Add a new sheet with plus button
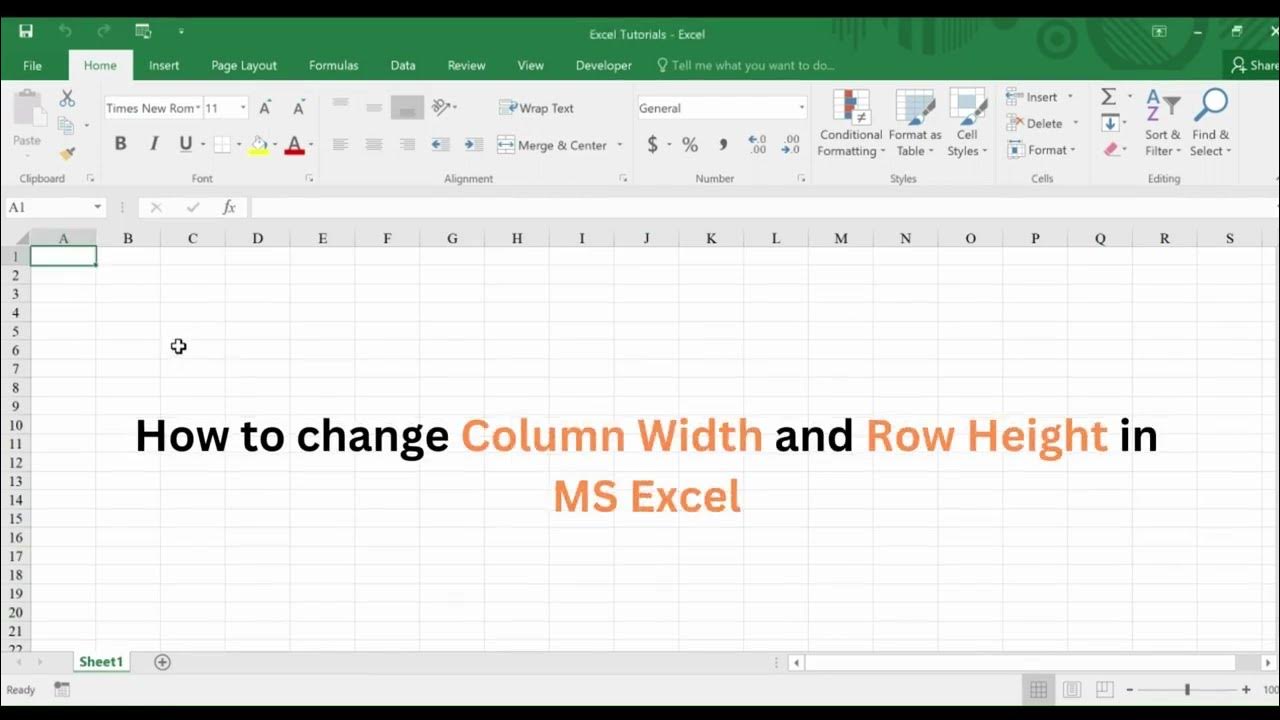 [x=162, y=662]
